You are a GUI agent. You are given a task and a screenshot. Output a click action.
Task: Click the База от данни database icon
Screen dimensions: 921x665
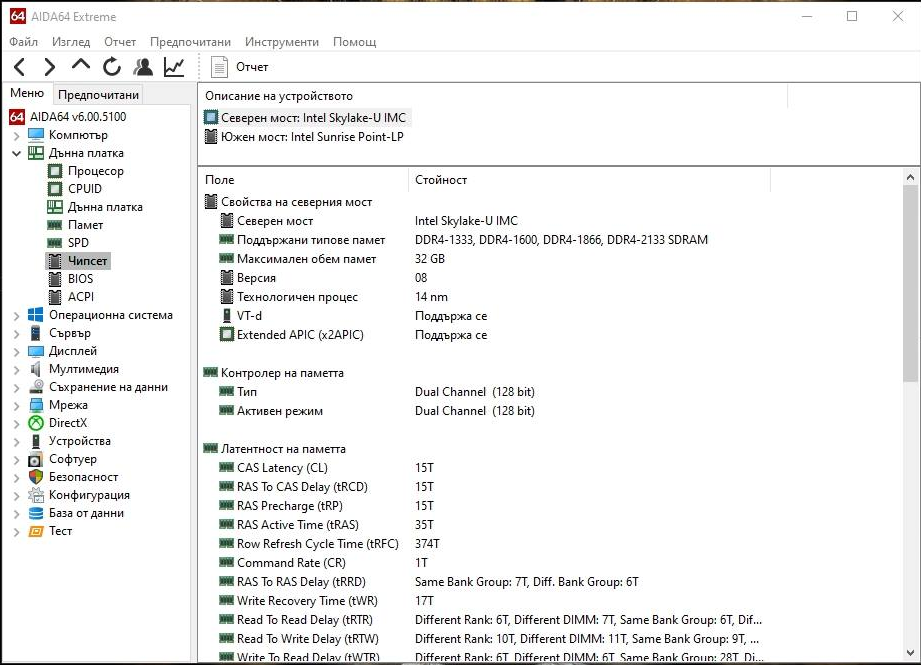point(36,513)
